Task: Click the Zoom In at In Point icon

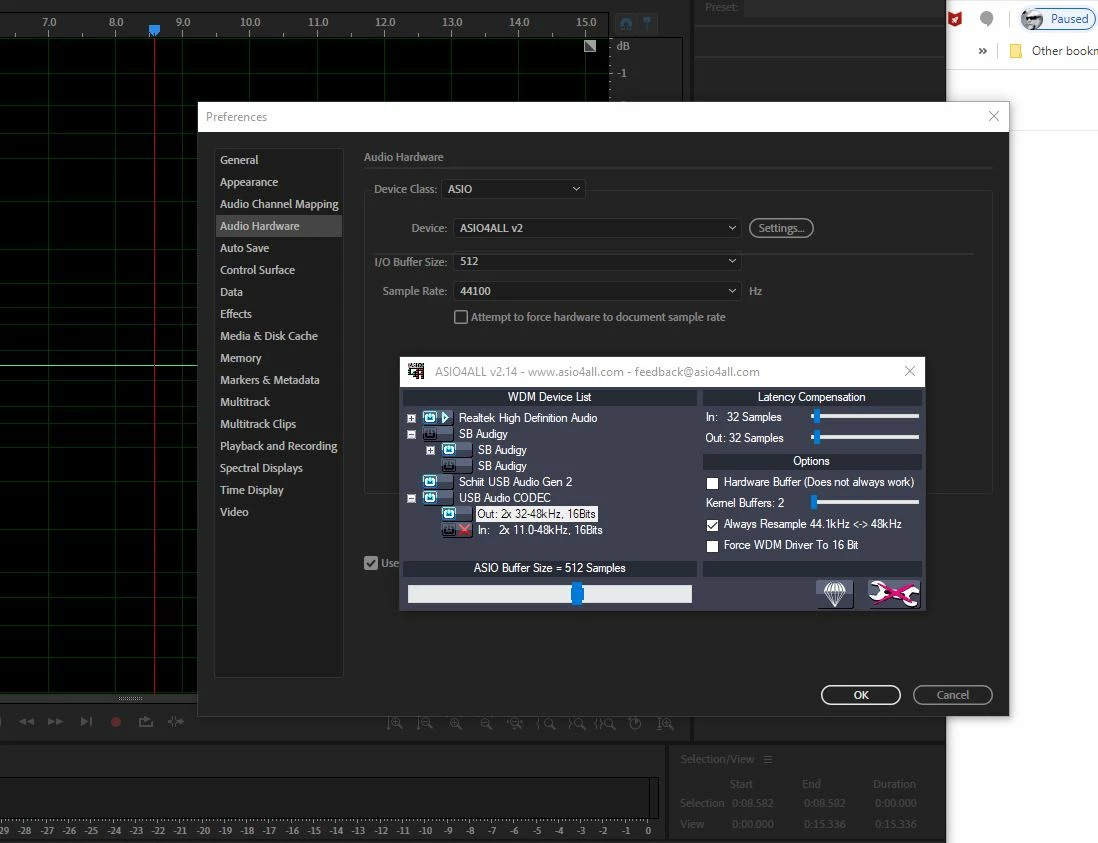Action: click(546, 723)
